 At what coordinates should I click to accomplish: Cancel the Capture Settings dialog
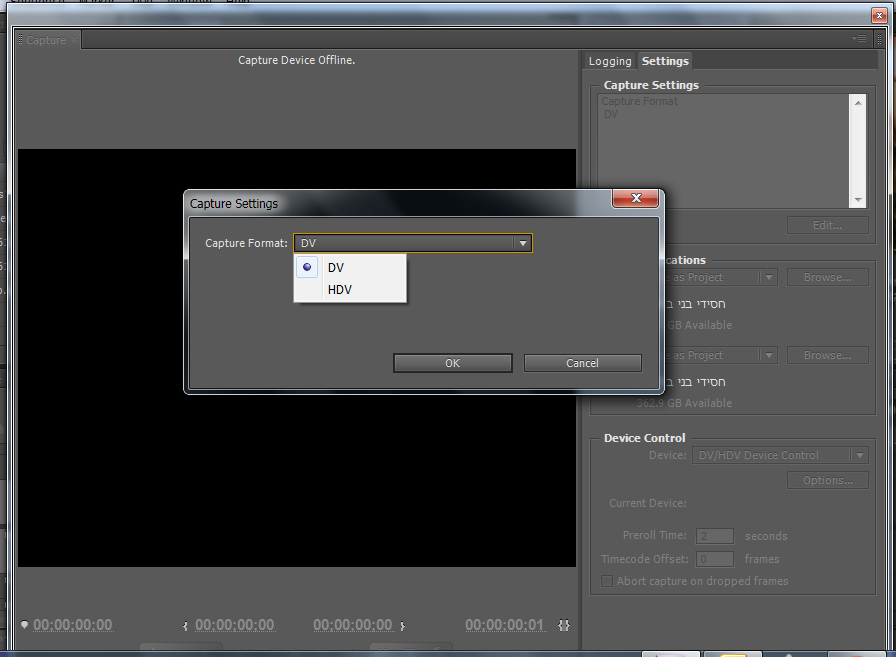click(x=582, y=363)
